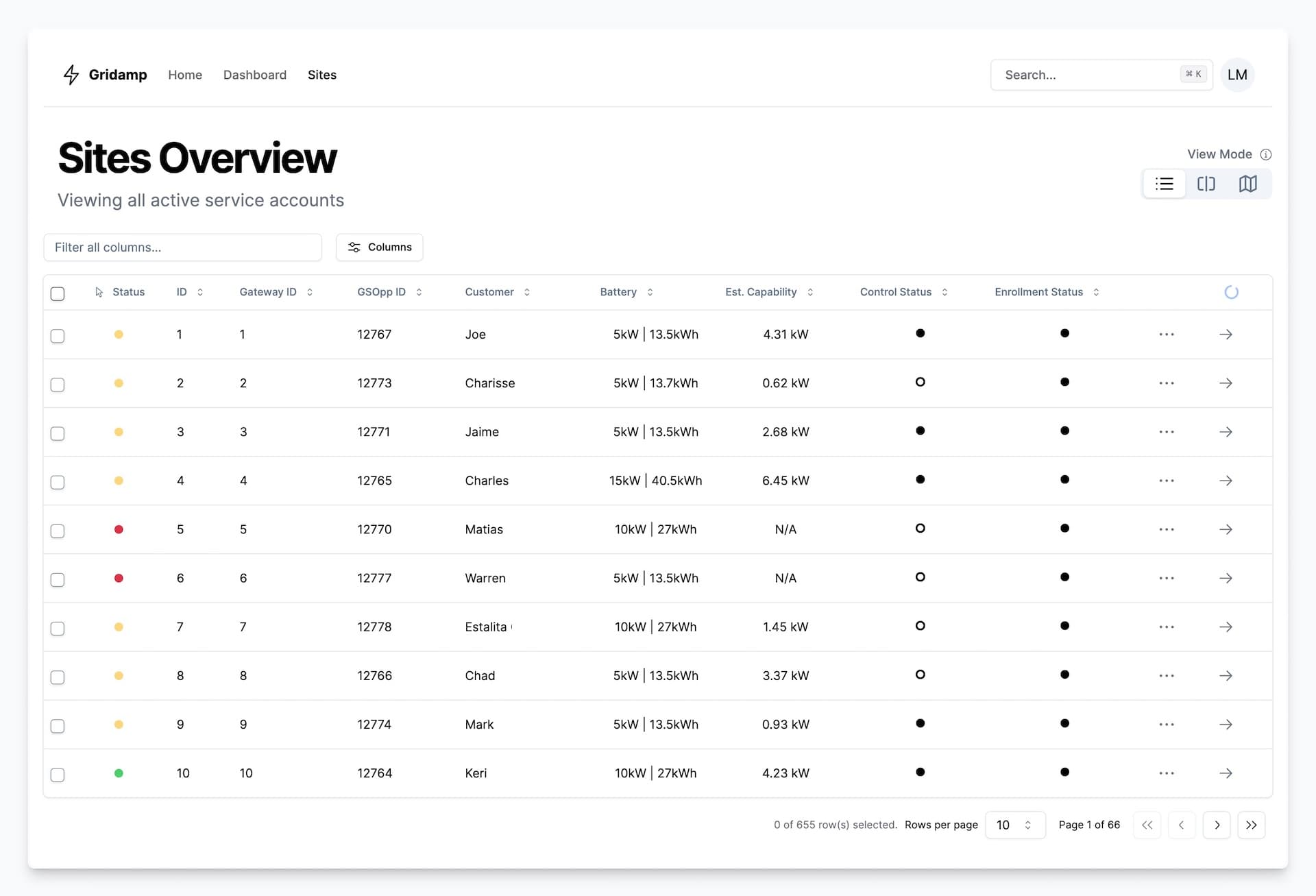1316x896 pixels.
Task: Check the select-all rows checkbox
Action: point(58,293)
